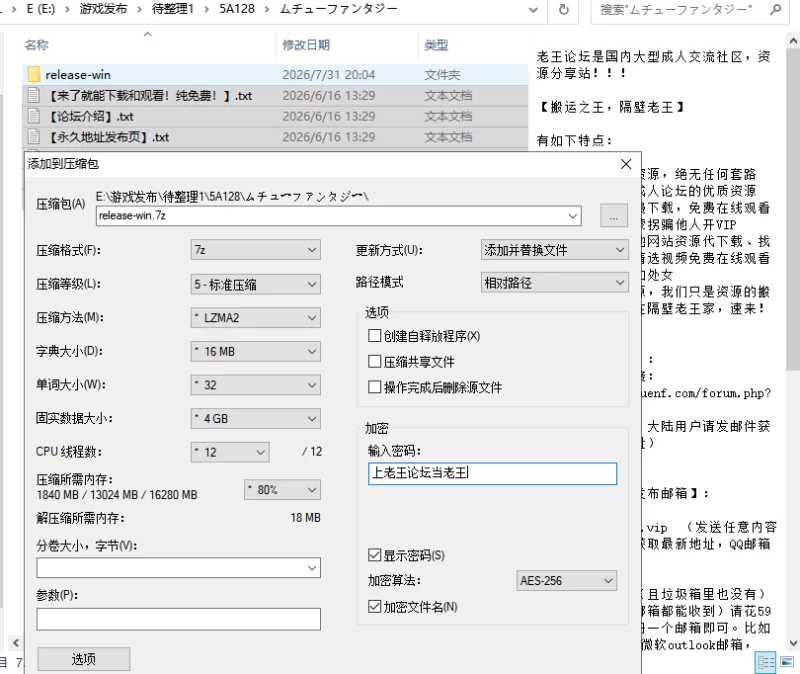The width and height of the screenshot is (800, 674).
Task: Go to E (E:) in the breadcrumb
Action: [40, 9]
